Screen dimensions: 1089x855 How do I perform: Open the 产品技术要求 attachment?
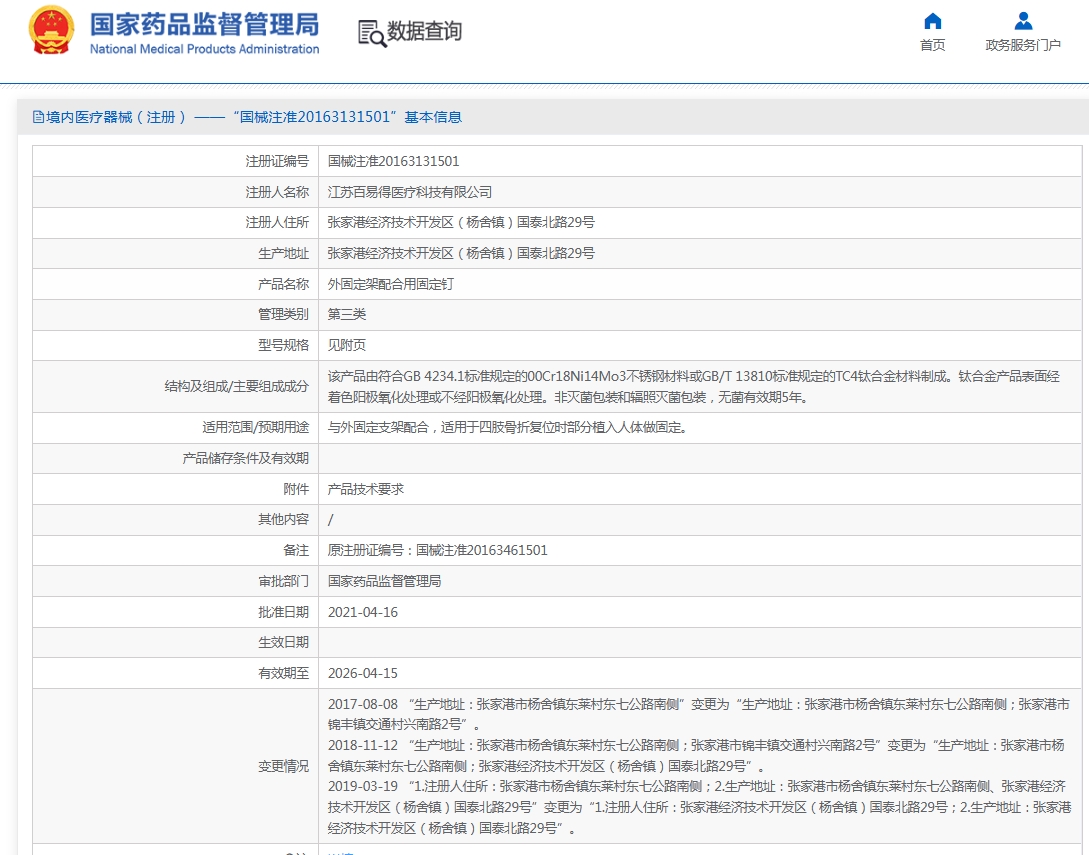coord(365,489)
